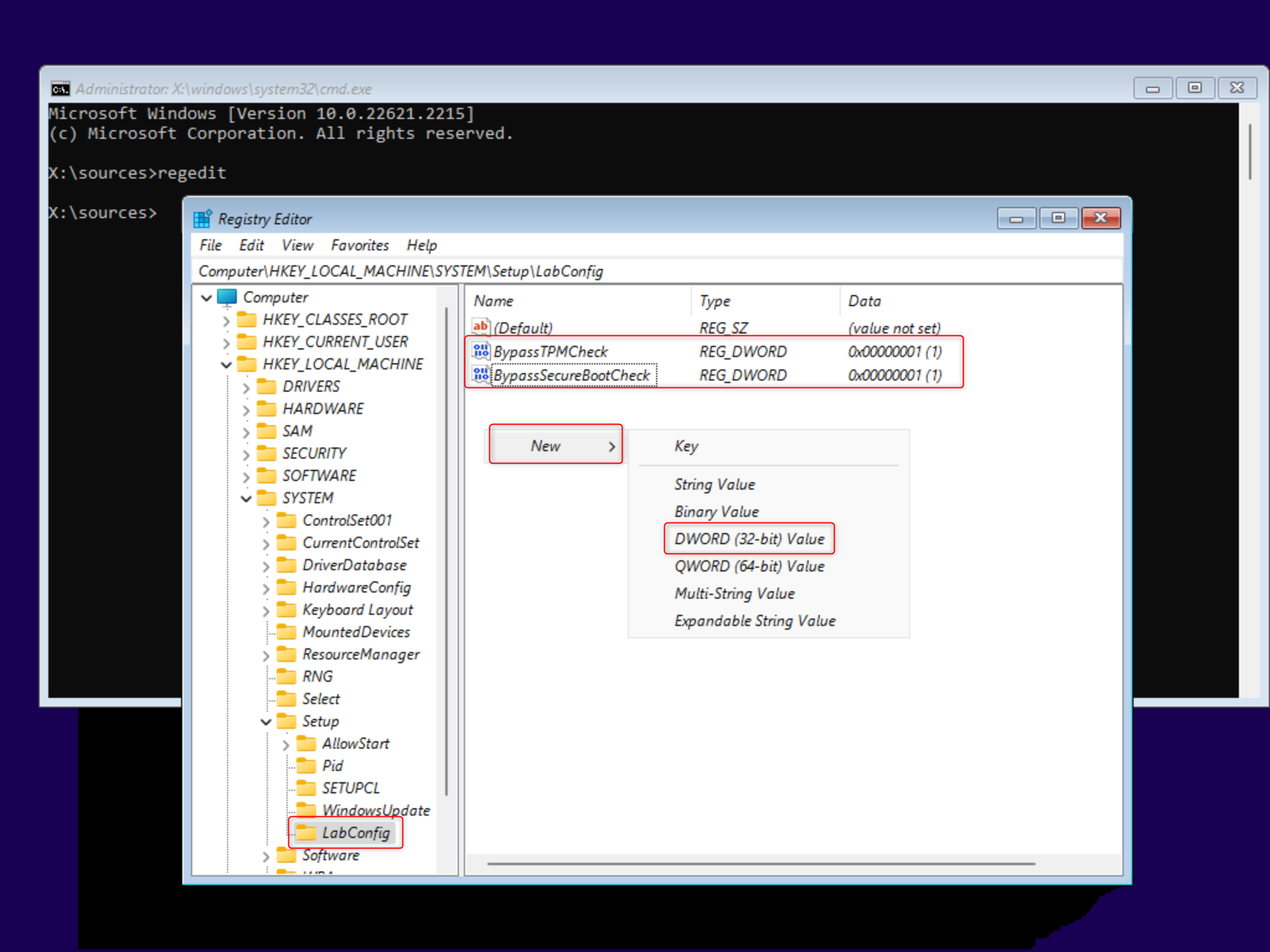Click the horizontal scrollbar in values pane
This screenshot has width=1270, height=952.
[x=760, y=863]
